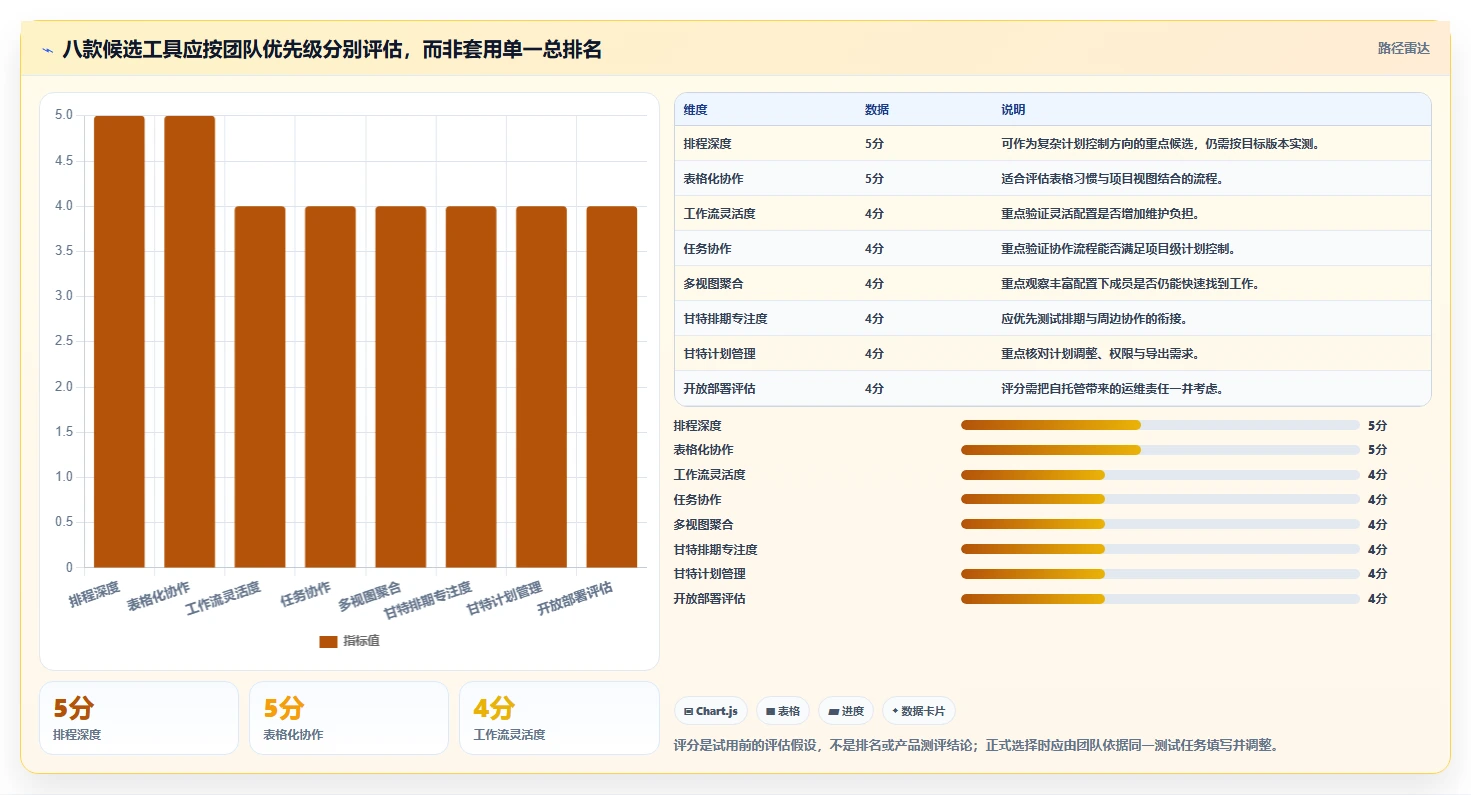
Task: Click the 4分 value beside 任务协作 progress bar
Action: tap(1377, 500)
